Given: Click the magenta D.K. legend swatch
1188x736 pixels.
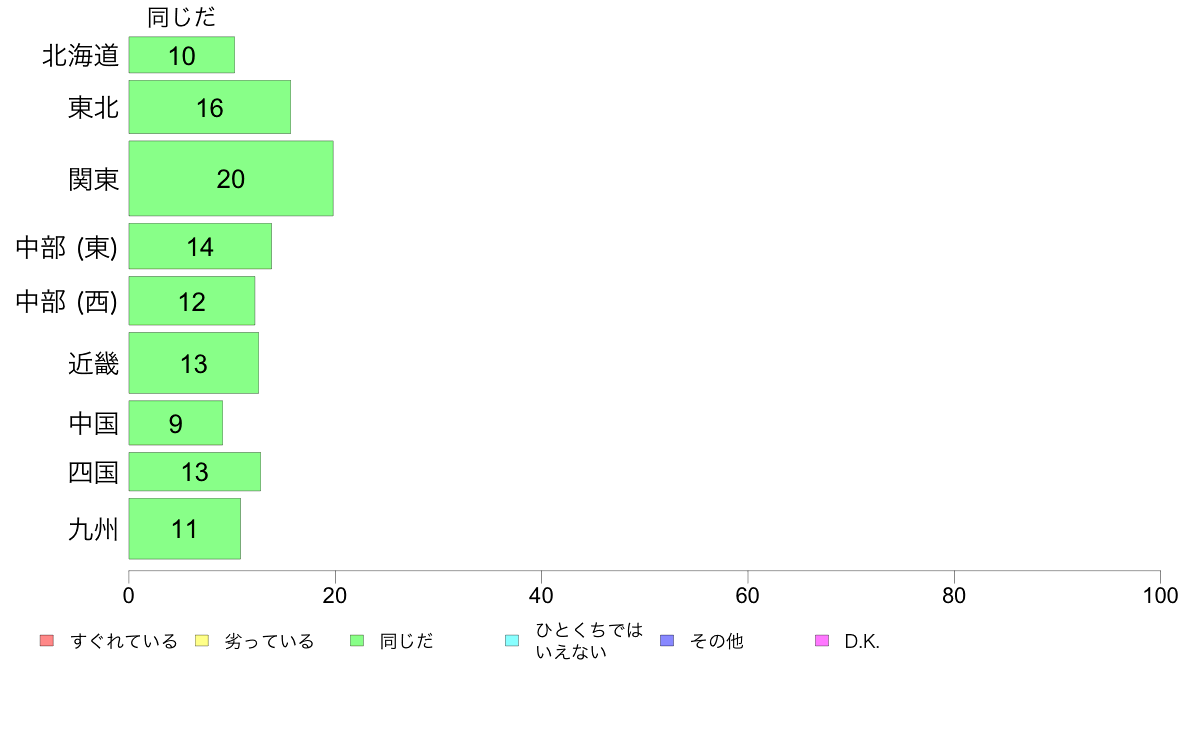Looking at the screenshot, I should 822,641.
